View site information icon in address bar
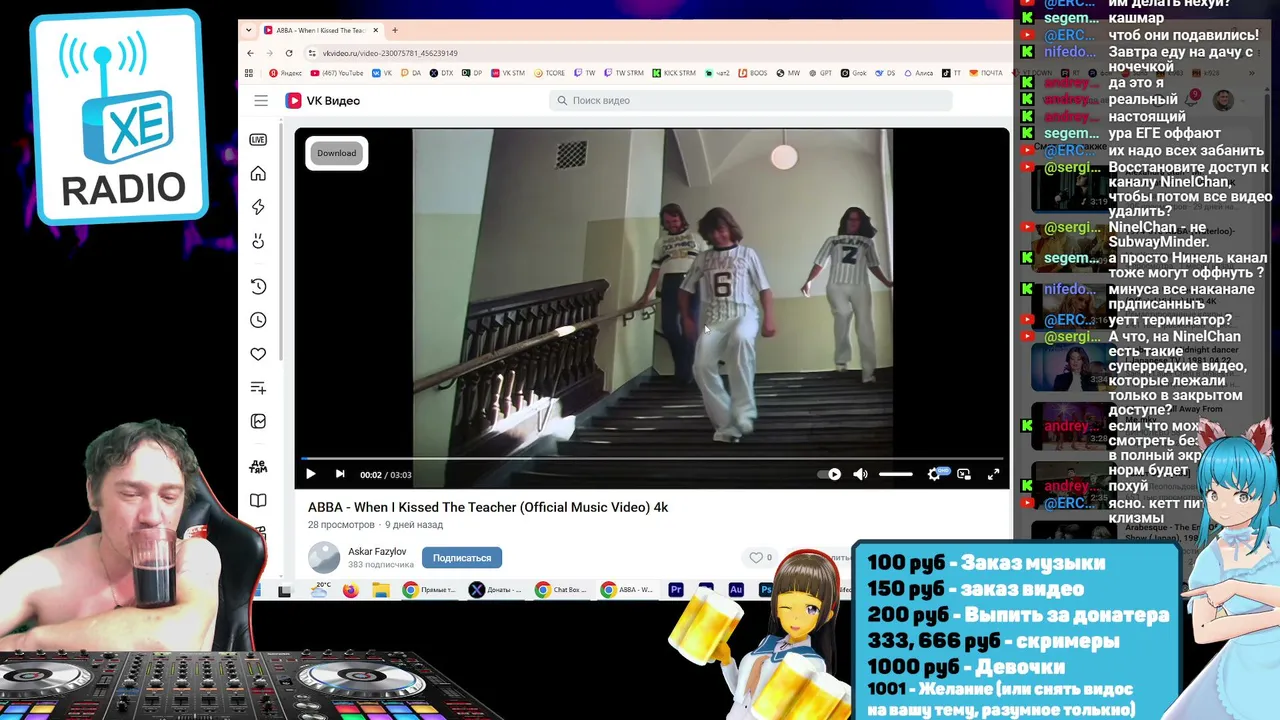Viewport: 1280px width, 720px height. pos(312,53)
